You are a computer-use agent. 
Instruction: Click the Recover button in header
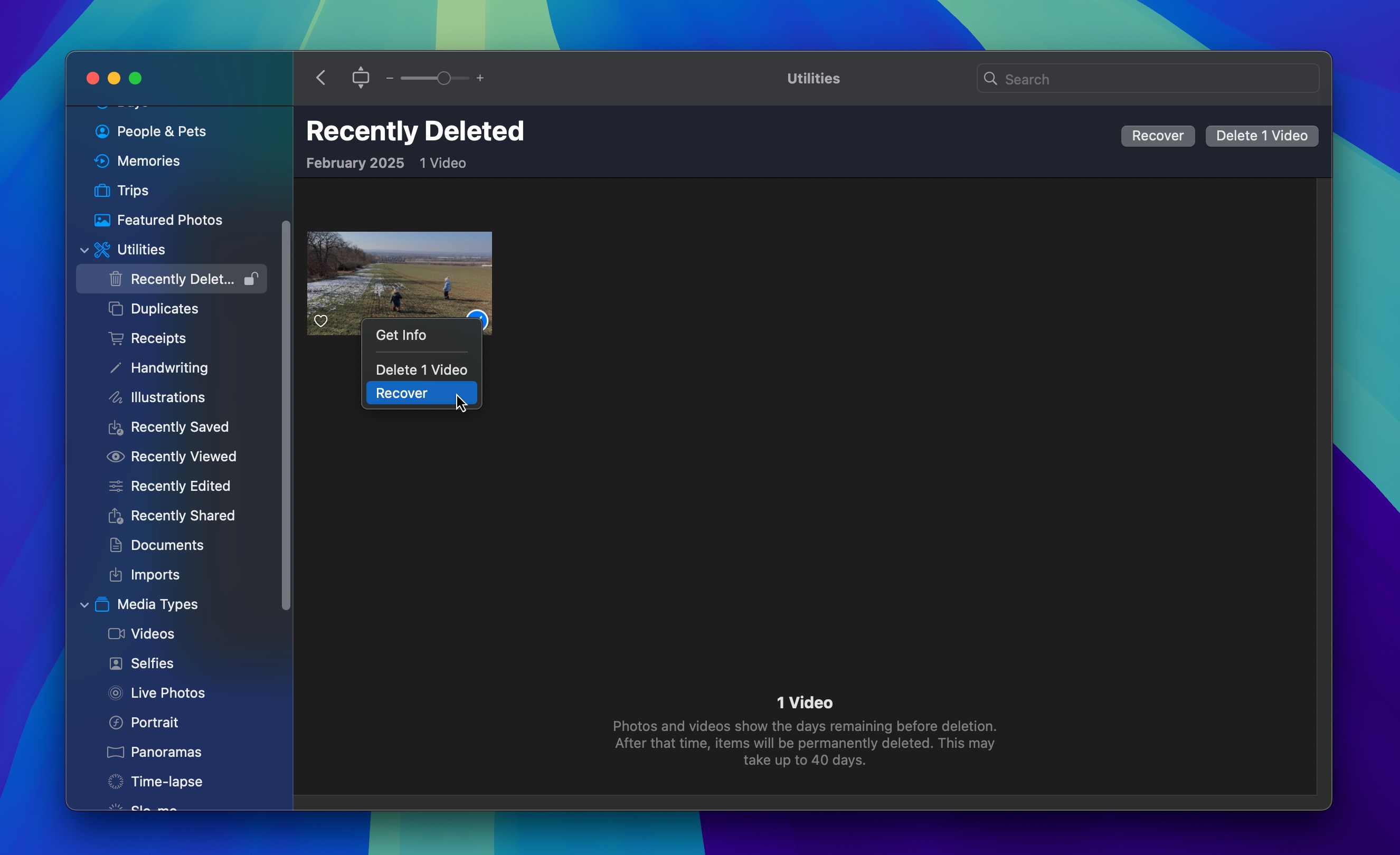click(x=1157, y=136)
